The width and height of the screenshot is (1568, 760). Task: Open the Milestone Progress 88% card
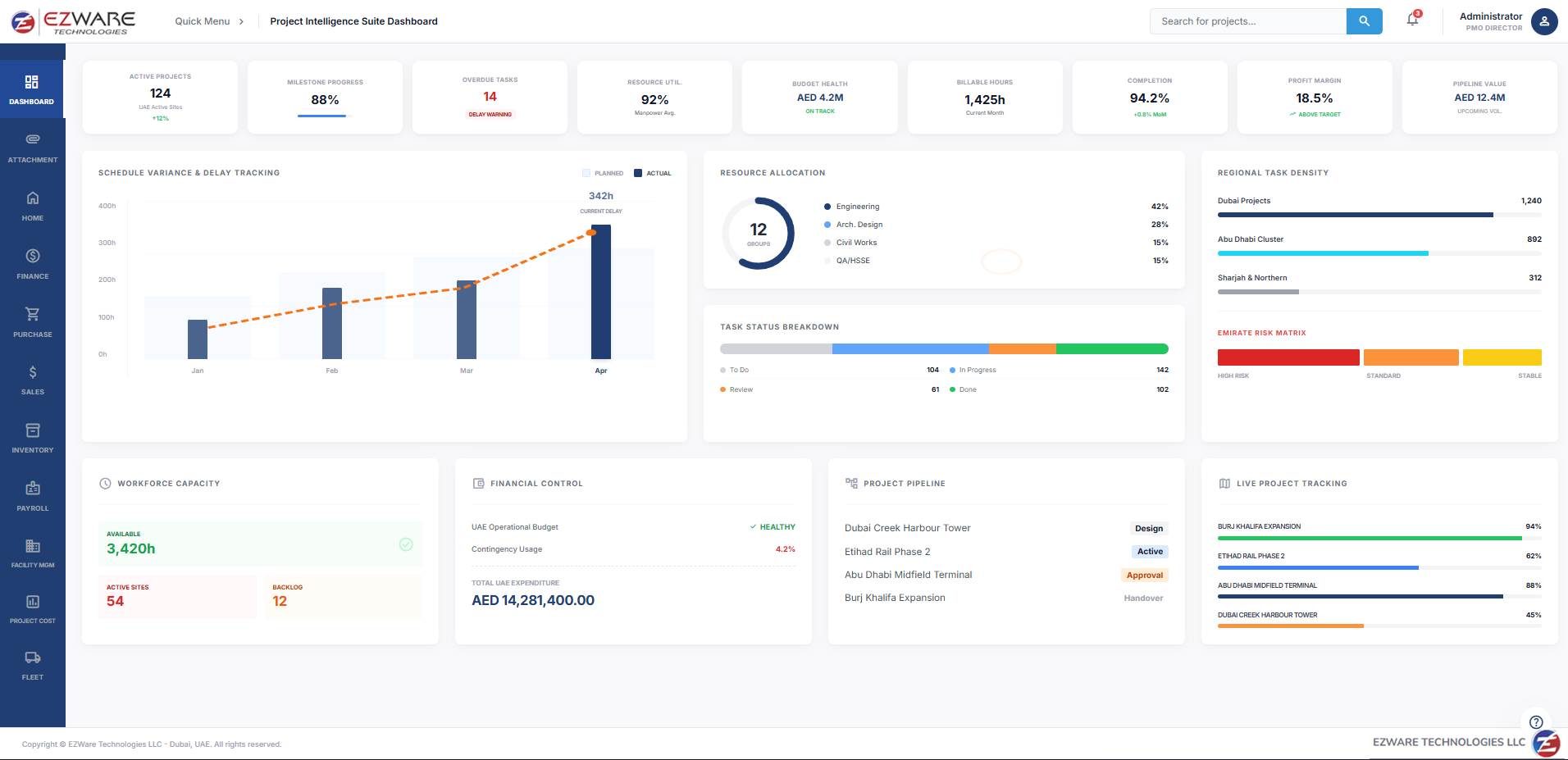pyautogui.click(x=326, y=97)
